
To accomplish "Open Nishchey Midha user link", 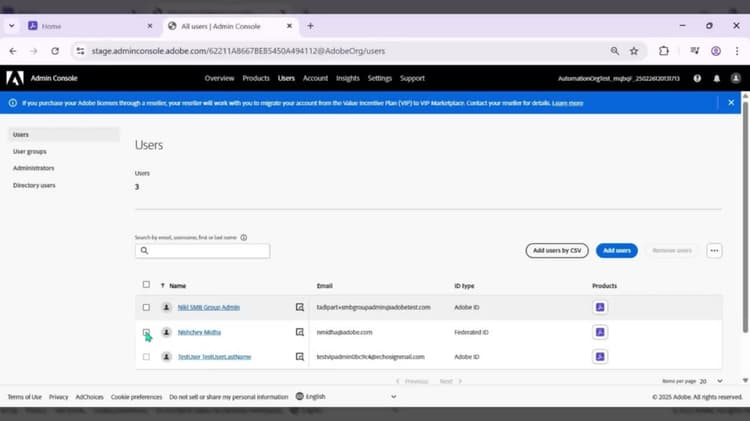I will (199, 332).
